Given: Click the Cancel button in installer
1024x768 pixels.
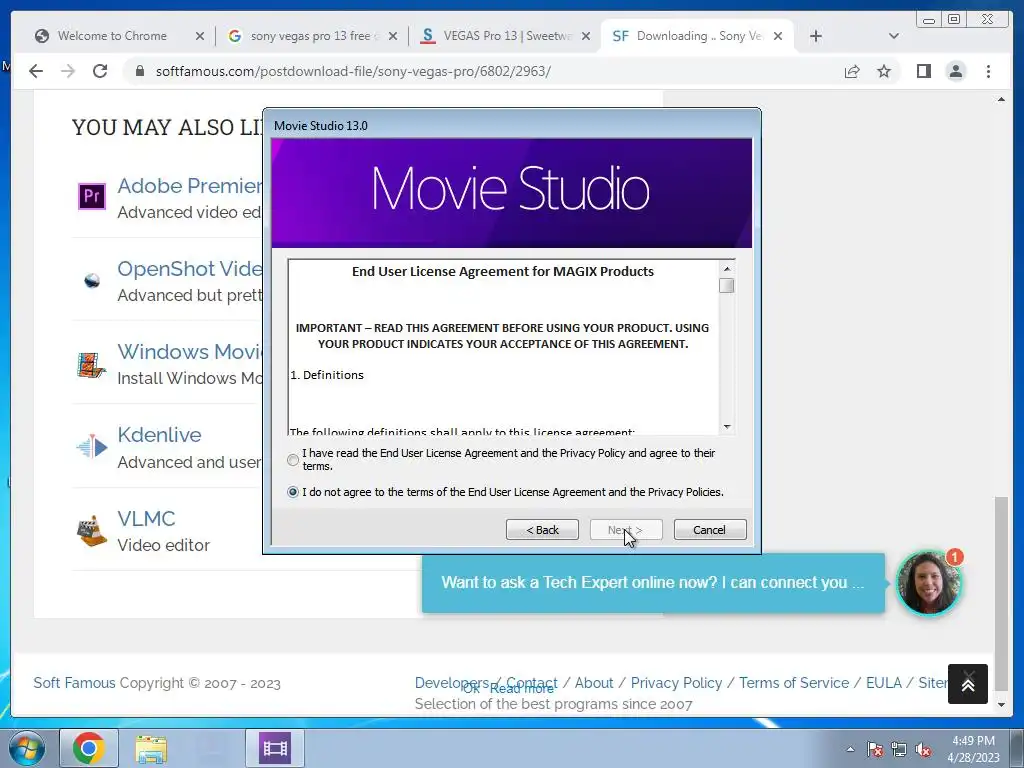Looking at the screenshot, I should pyautogui.click(x=710, y=530).
